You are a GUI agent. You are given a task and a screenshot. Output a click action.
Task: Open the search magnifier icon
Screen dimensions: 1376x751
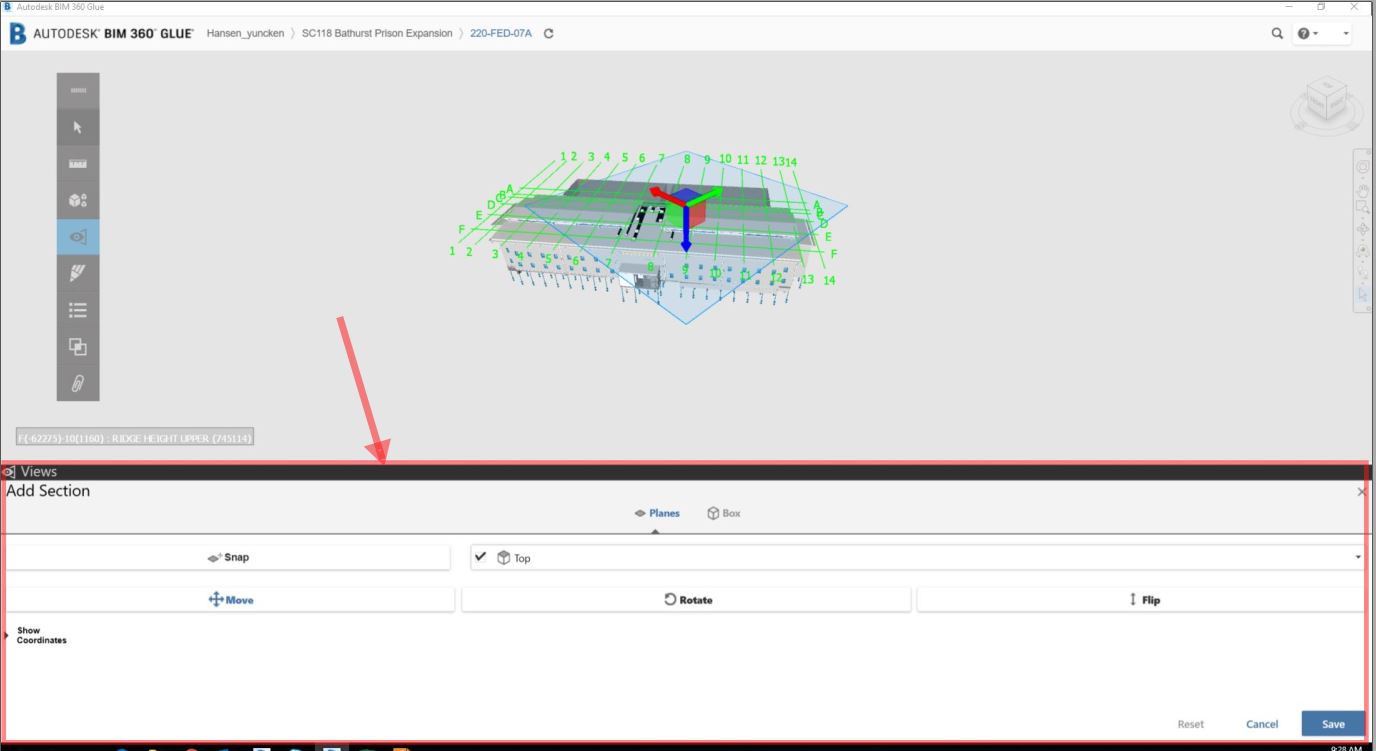[1278, 33]
